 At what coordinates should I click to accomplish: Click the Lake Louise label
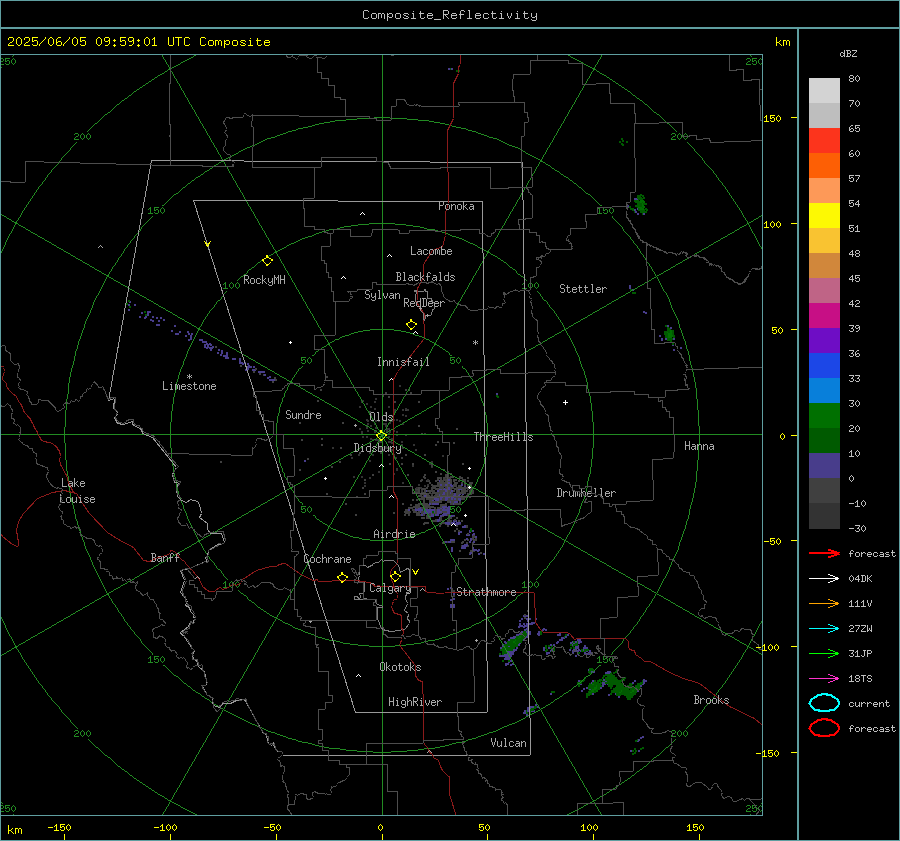coord(77,491)
